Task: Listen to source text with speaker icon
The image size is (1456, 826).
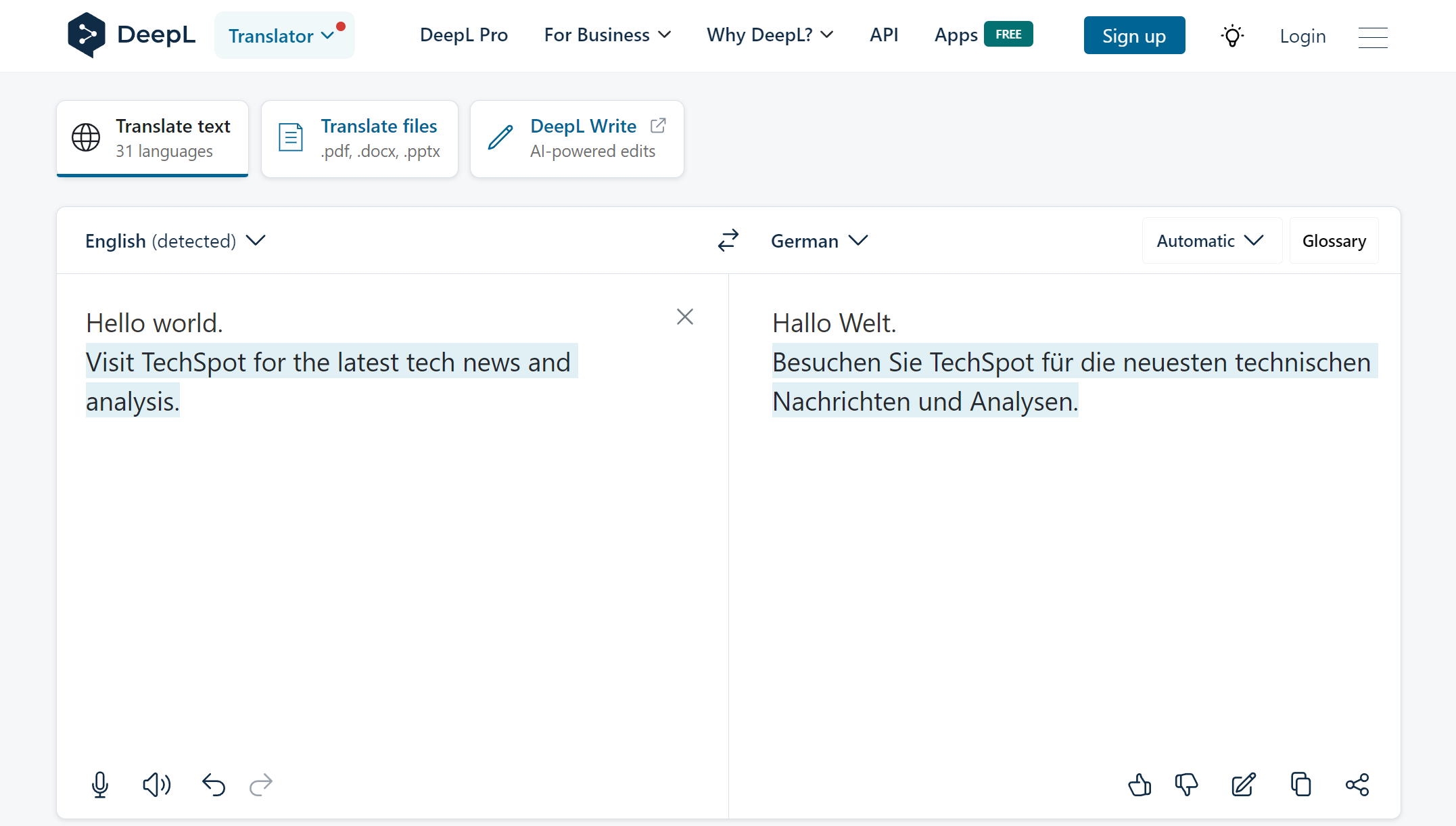Action: [x=156, y=785]
